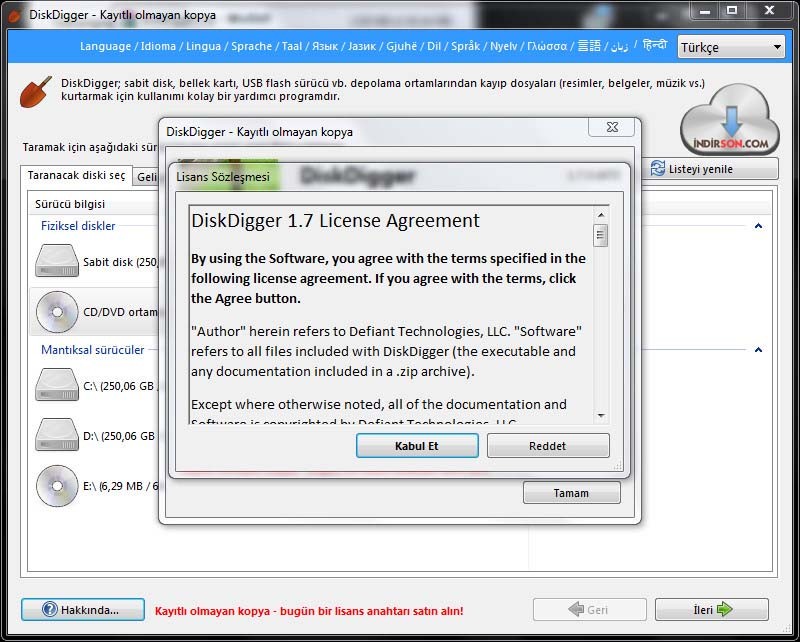
Task: Select the Sabit disk hard drive icon
Action: click(x=57, y=261)
